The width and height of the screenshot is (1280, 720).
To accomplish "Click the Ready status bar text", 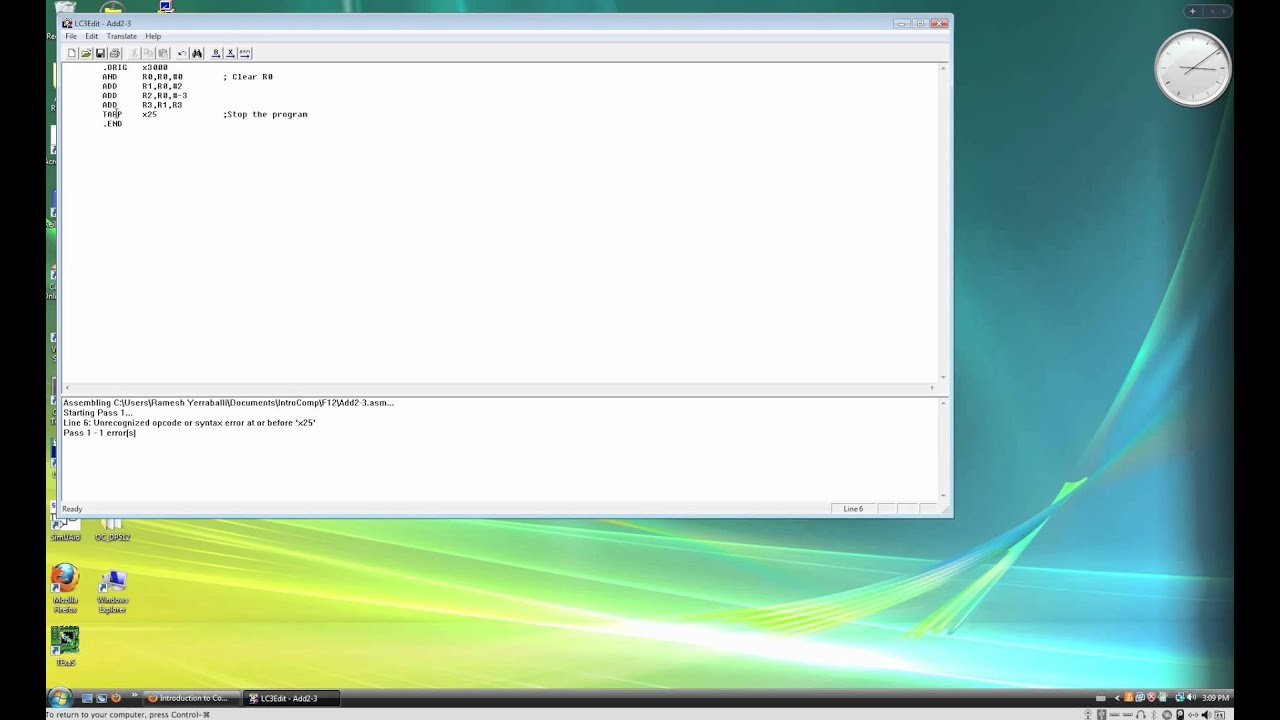I will 72,509.
